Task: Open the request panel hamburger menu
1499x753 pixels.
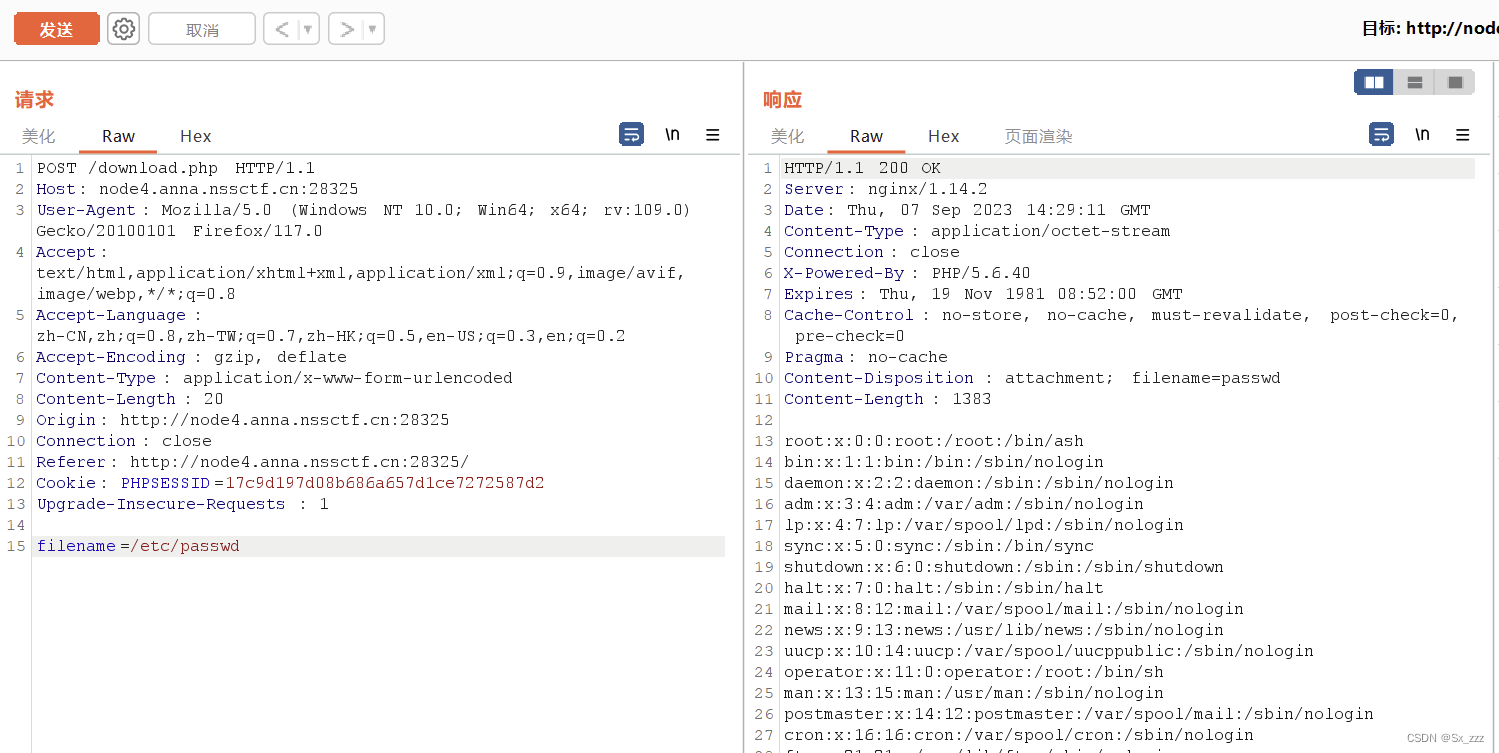Action: click(713, 135)
